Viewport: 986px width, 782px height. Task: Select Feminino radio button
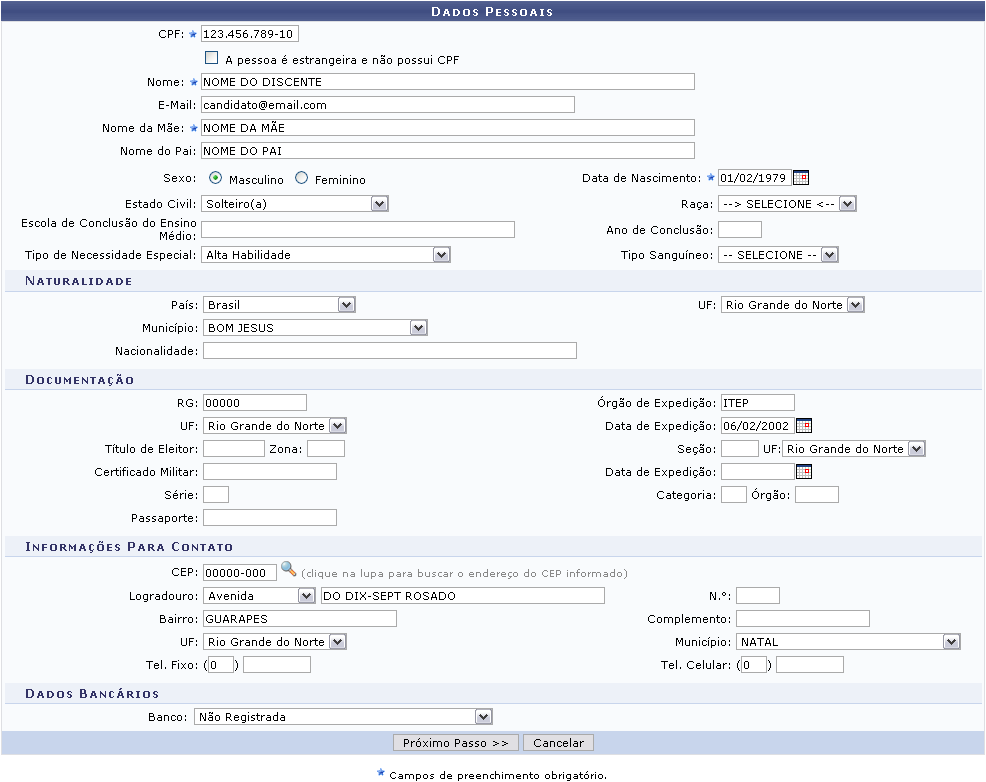301,178
